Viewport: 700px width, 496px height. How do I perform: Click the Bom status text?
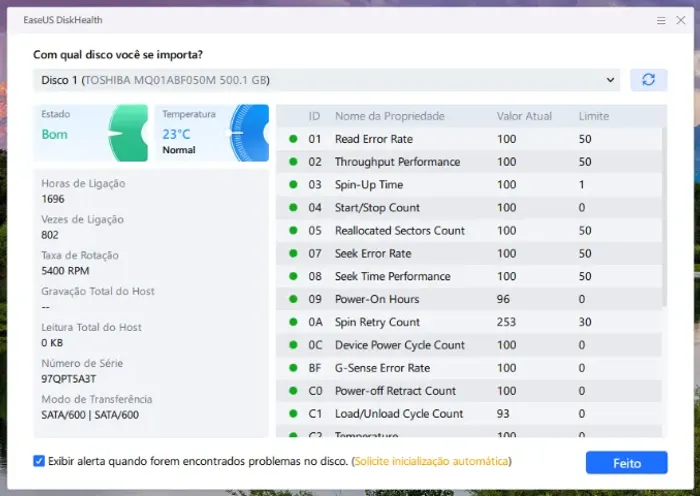(54, 134)
